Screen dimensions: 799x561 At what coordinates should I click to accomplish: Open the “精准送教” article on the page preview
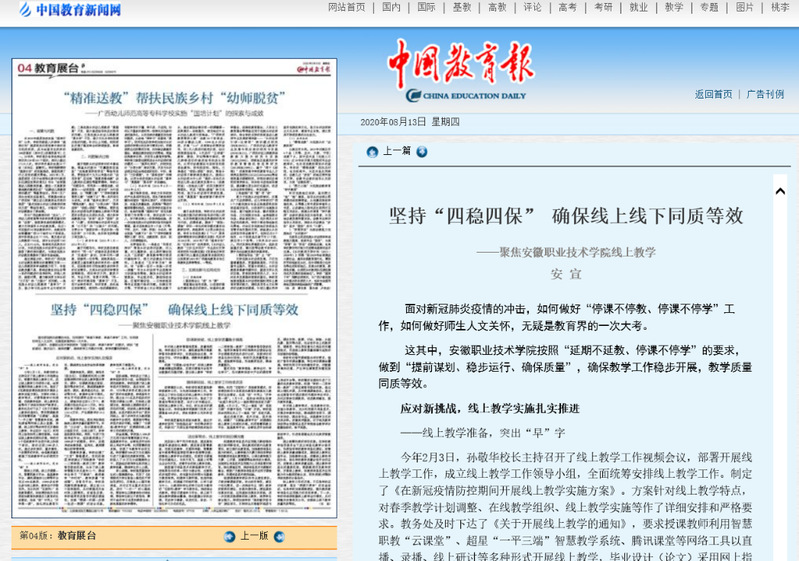(x=174, y=99)
